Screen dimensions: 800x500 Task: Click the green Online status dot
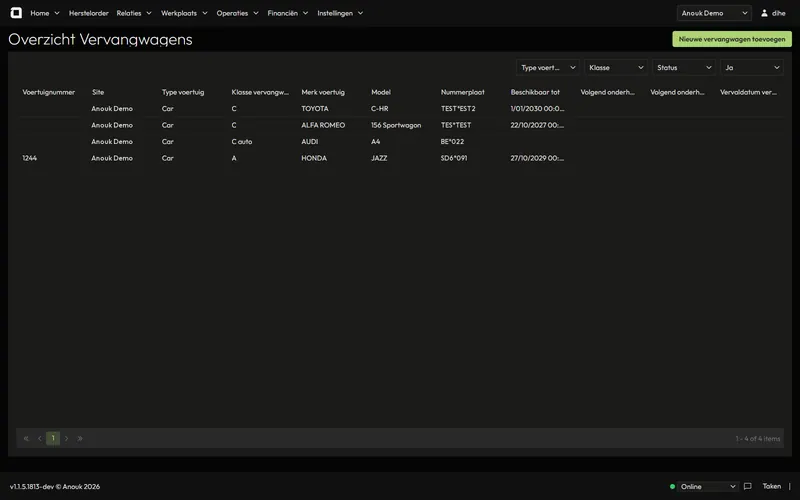click(672, 486)
